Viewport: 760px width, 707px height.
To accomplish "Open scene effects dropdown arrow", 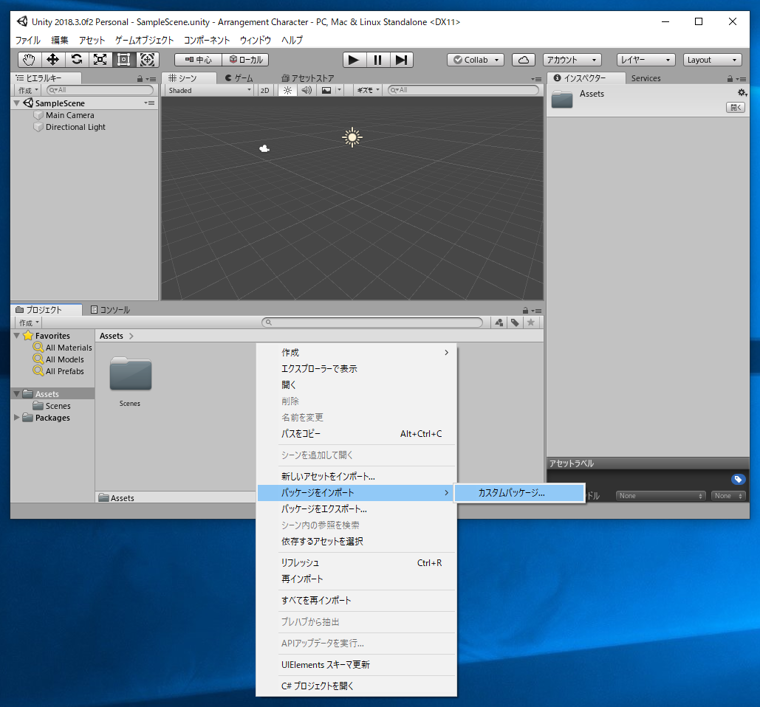I will 339,90.
